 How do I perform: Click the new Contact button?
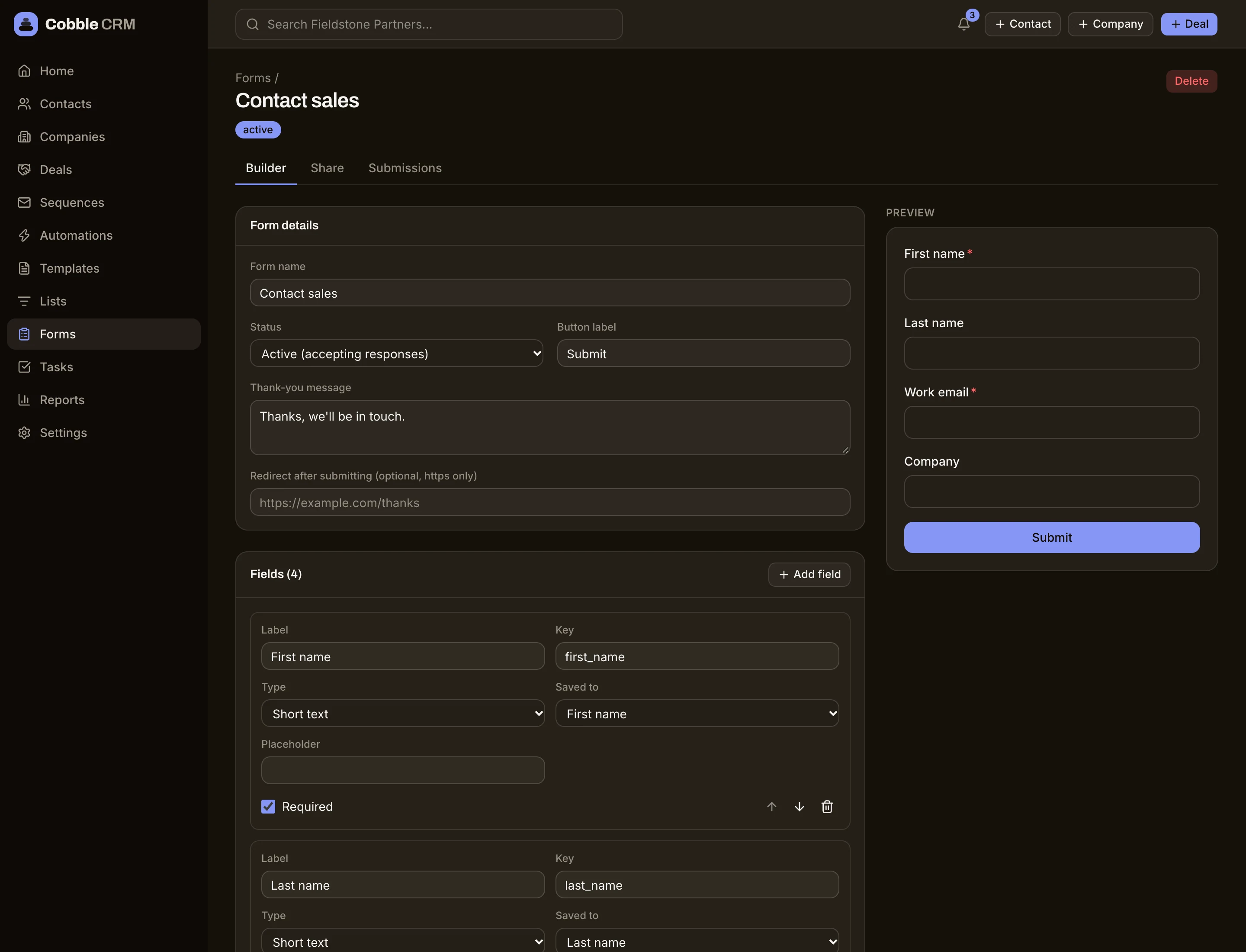point(1022,24)
